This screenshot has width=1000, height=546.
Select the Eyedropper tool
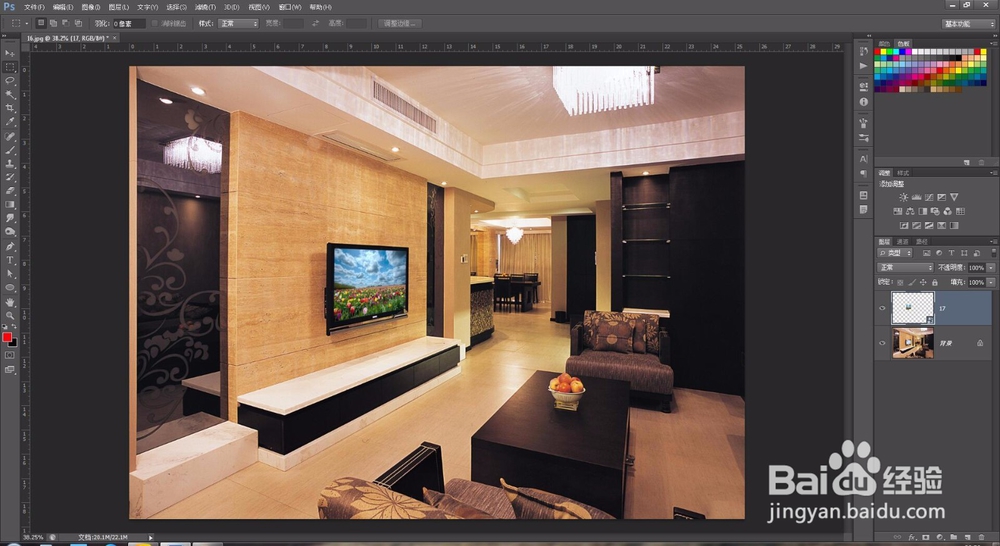(x=10, y=121)
